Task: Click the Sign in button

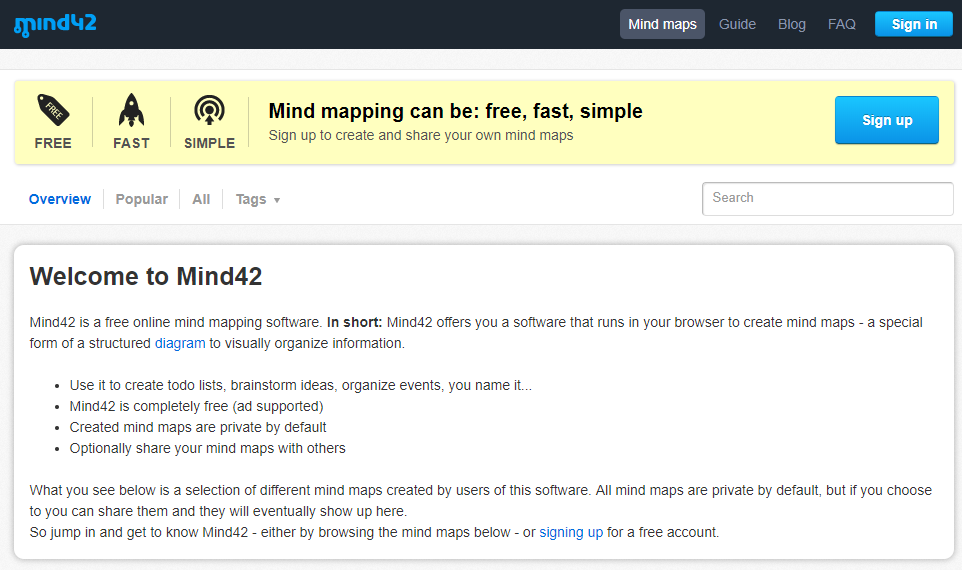Action: point(914,24)
